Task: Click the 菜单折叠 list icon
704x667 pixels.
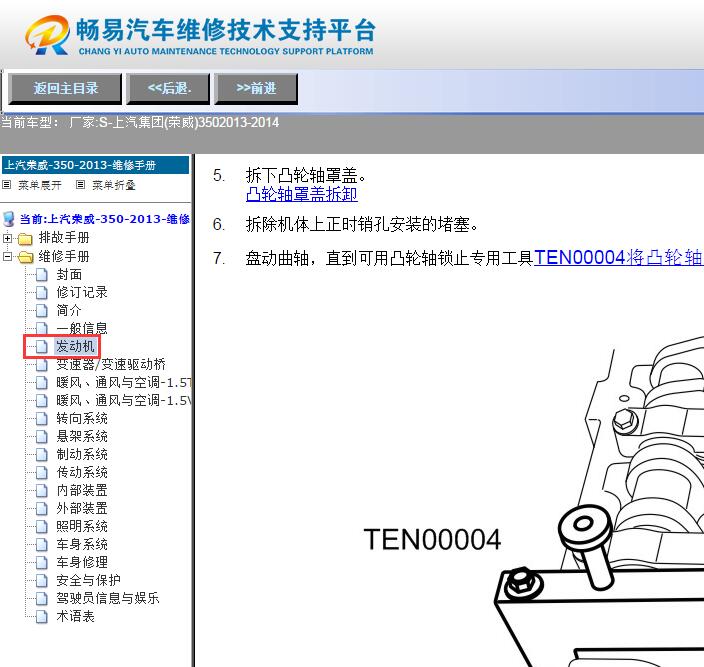Action: 80,184
